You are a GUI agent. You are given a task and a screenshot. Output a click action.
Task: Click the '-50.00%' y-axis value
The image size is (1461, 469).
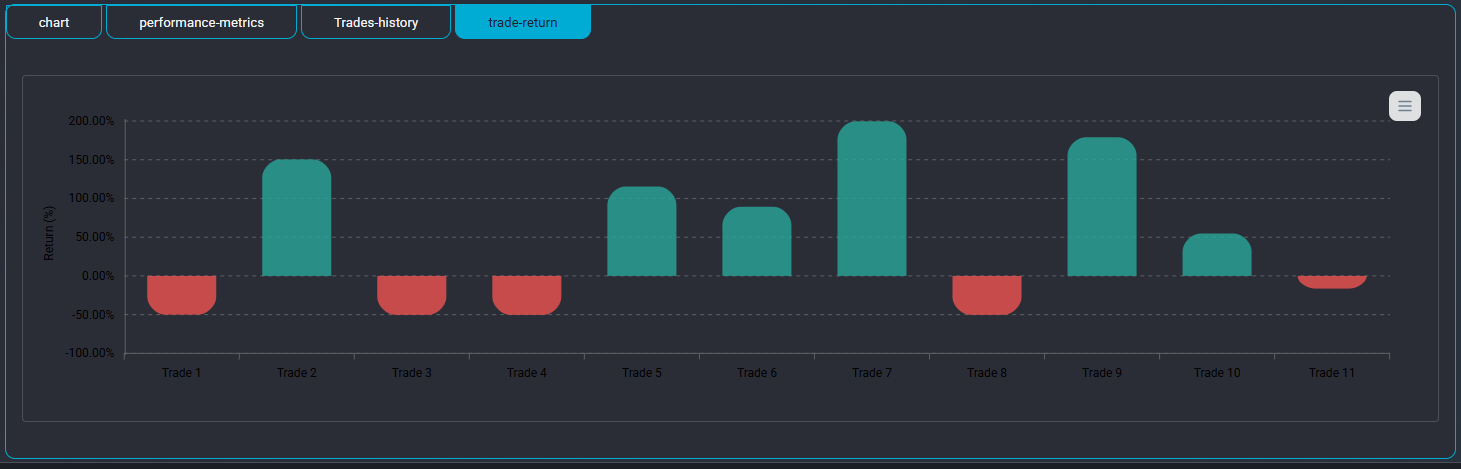pyautogui.click(x=92, y=315)
